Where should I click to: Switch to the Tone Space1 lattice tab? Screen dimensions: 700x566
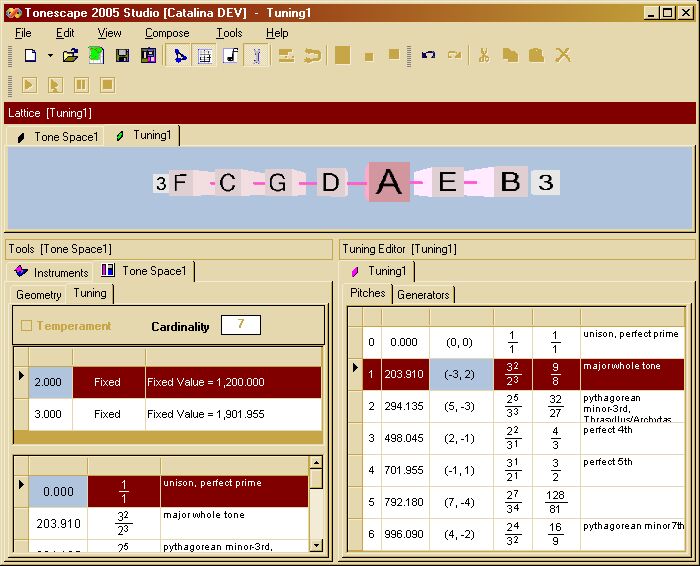click(x=57, y=137)
